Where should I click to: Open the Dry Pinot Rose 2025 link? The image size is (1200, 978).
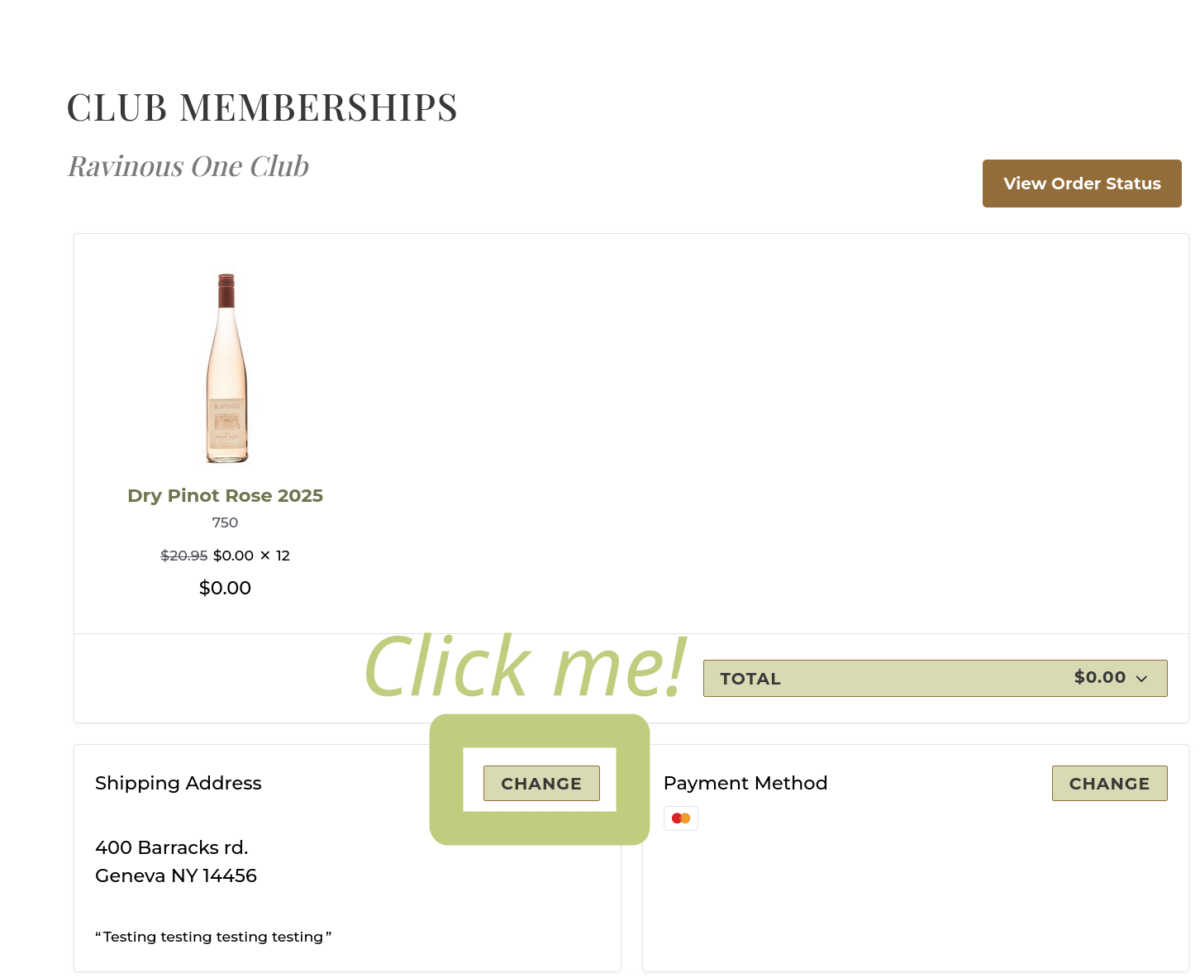[x=225, y=495]
